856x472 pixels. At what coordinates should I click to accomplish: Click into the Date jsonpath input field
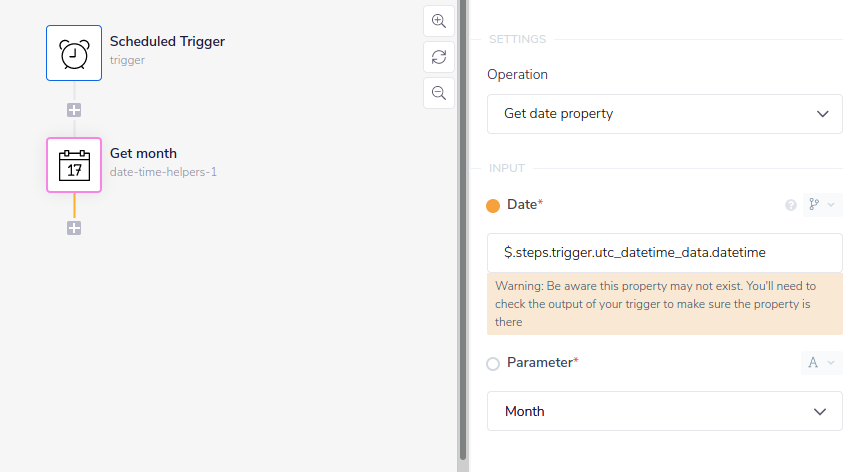click(665, 253)
